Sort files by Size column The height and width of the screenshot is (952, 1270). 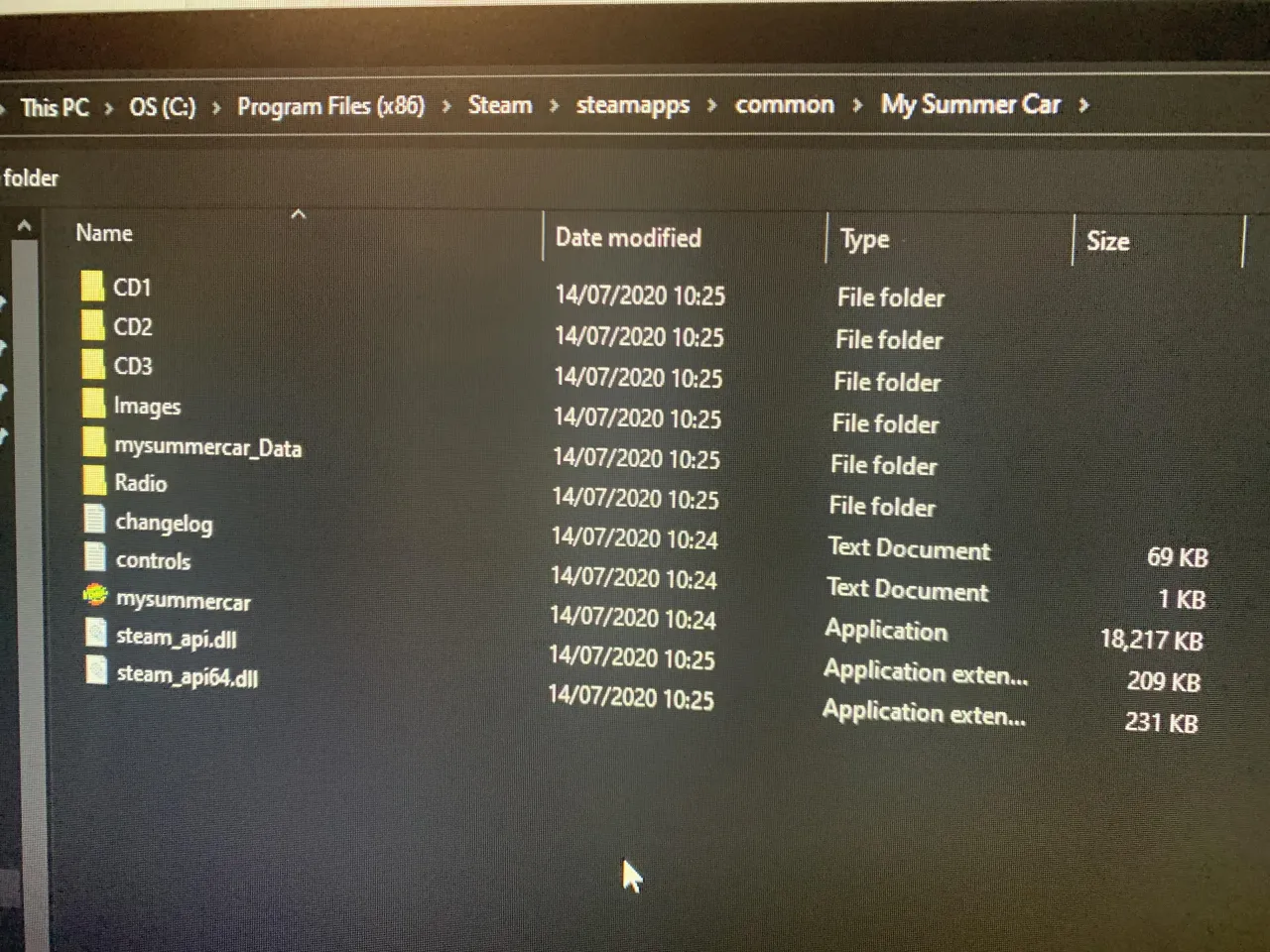pos(1107,241)
